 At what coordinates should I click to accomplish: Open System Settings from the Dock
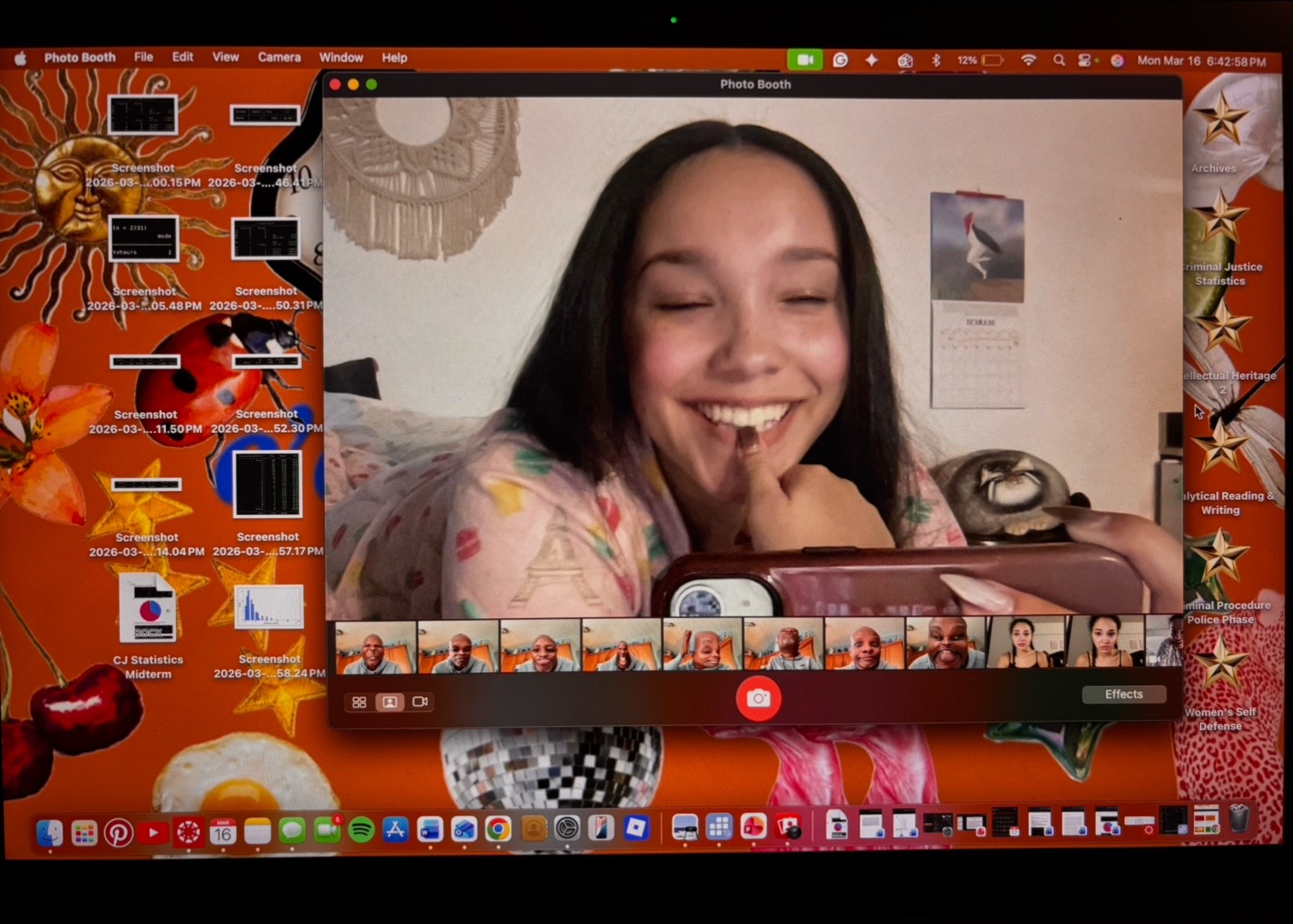[x=567, y=828]
